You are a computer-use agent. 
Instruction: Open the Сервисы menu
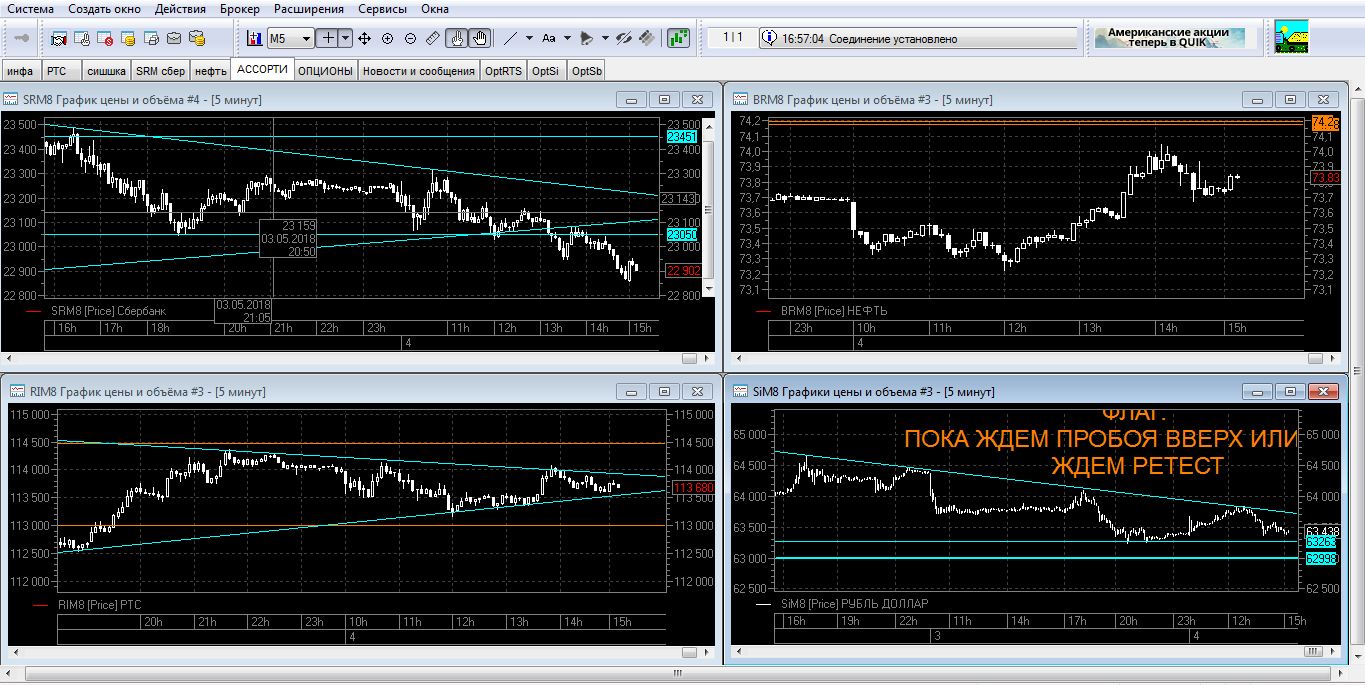click(x=383, y=9)
